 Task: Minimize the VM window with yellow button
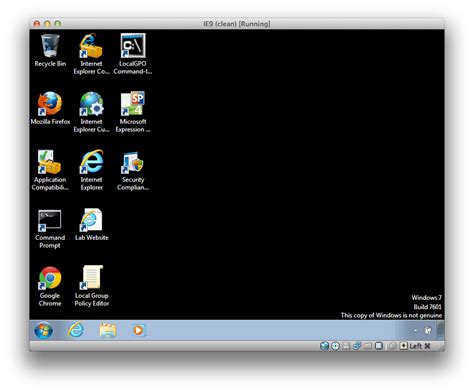click(x=47, y=24)
